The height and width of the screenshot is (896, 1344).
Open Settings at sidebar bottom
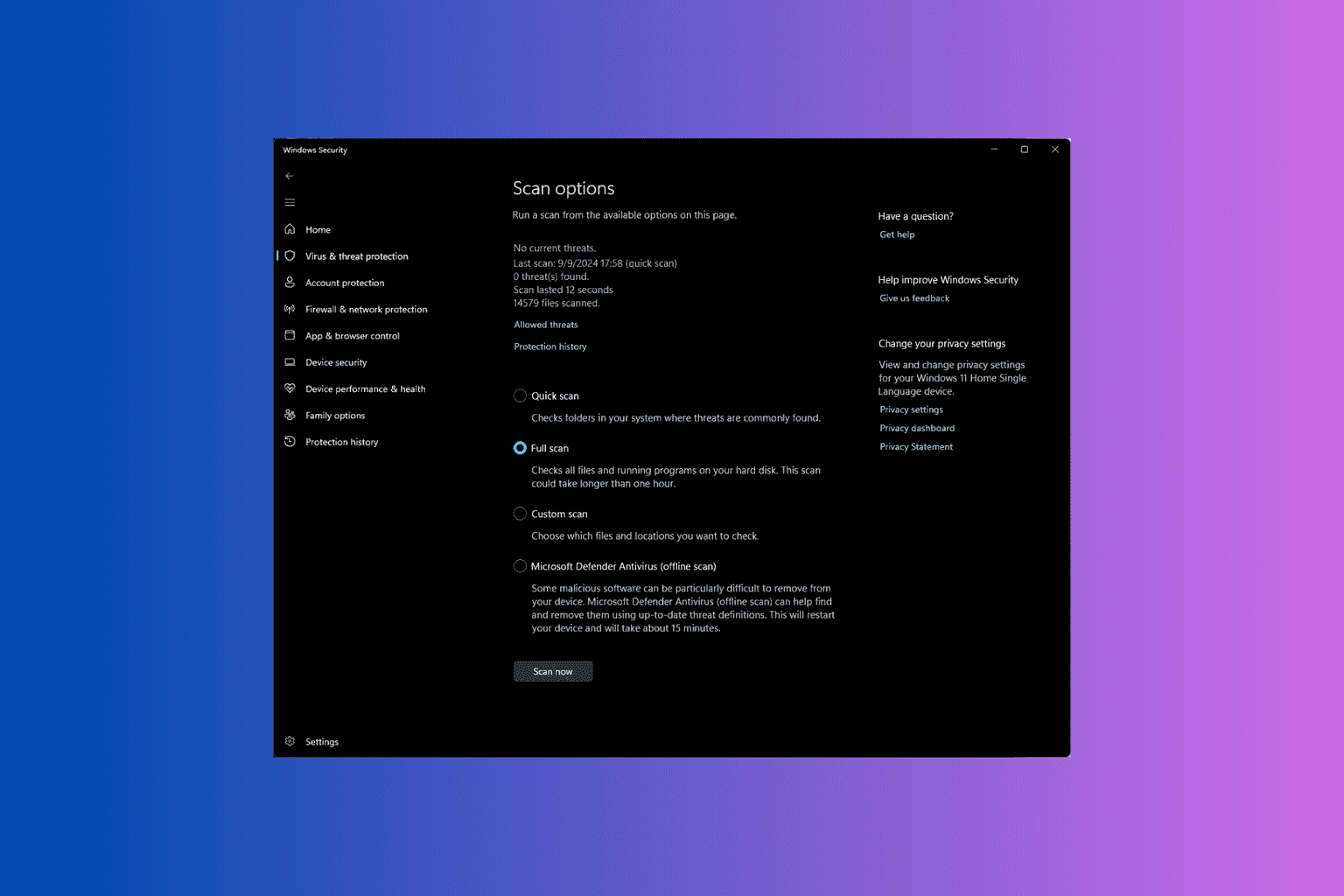tap(322, 742)
